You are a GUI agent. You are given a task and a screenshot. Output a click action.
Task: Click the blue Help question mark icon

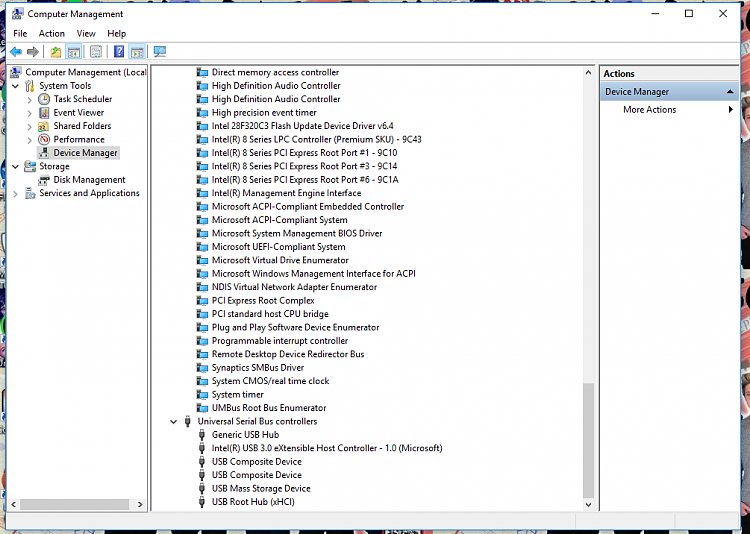[119, 52]
